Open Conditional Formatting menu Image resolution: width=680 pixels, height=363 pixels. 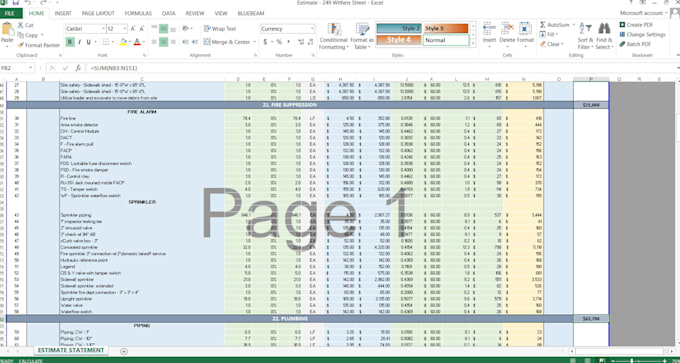(333, 36)
